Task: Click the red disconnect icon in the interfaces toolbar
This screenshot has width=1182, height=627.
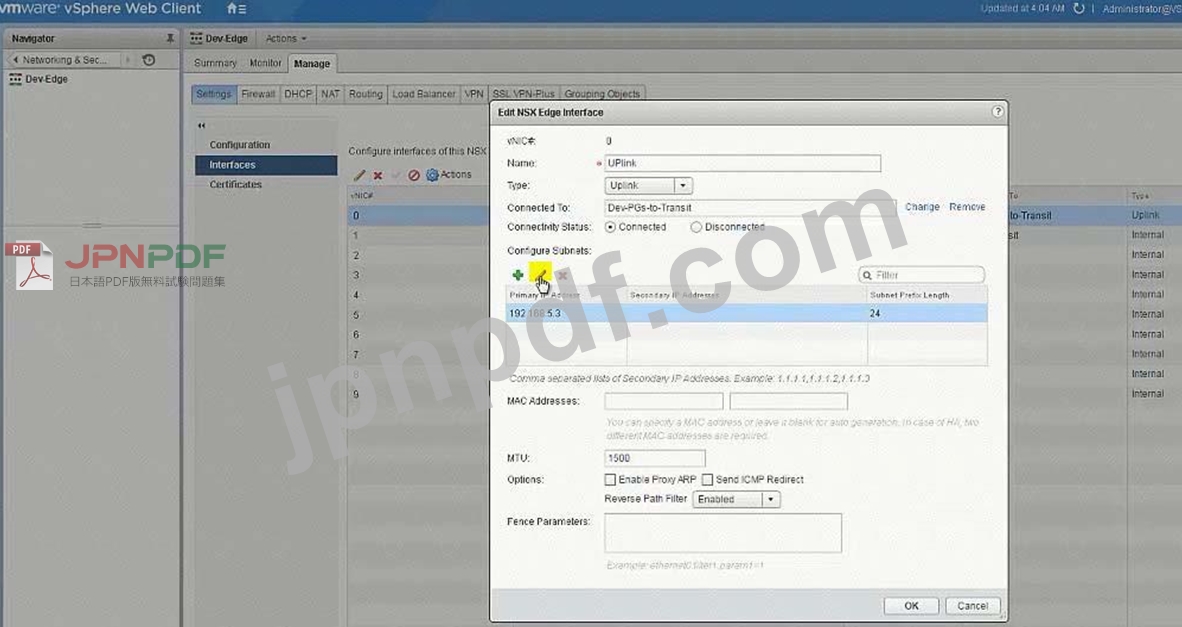Action: 414,175
